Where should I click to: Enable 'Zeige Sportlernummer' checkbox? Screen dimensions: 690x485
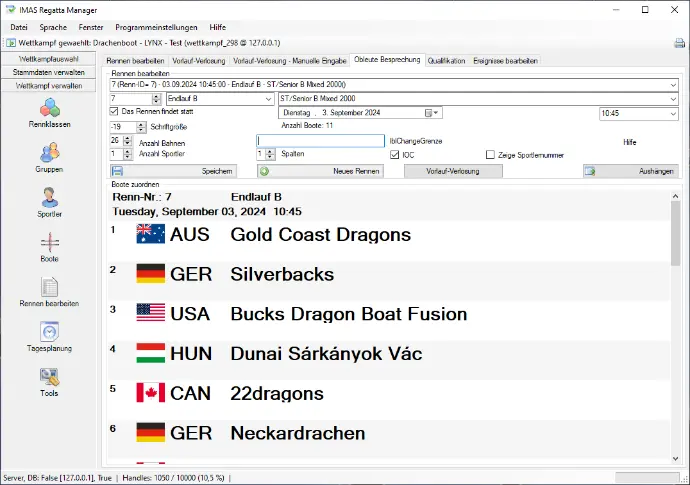[x=490, y=155]
